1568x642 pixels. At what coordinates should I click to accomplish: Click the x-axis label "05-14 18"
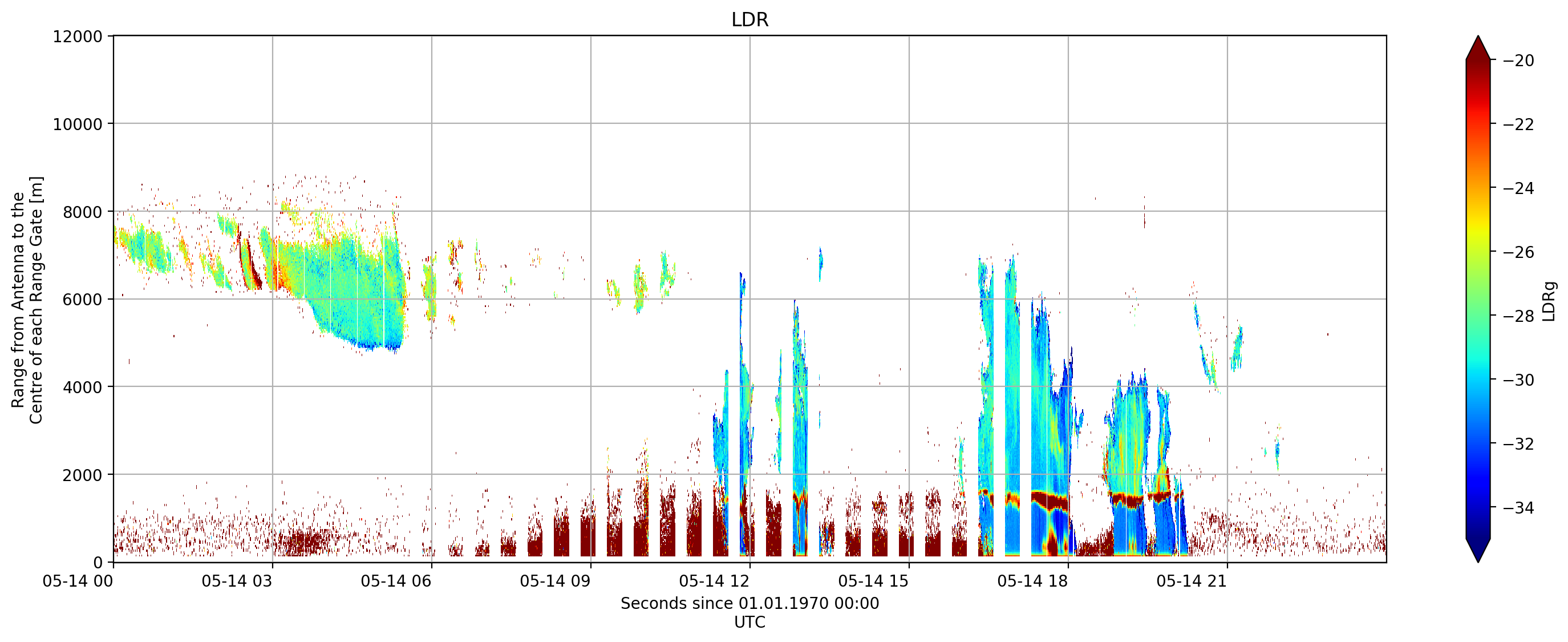[x=1032, y=581]
